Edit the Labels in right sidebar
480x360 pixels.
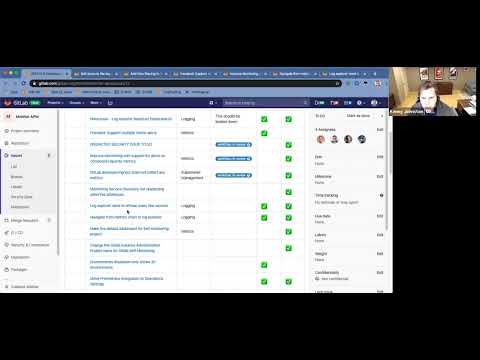(380, 235)
